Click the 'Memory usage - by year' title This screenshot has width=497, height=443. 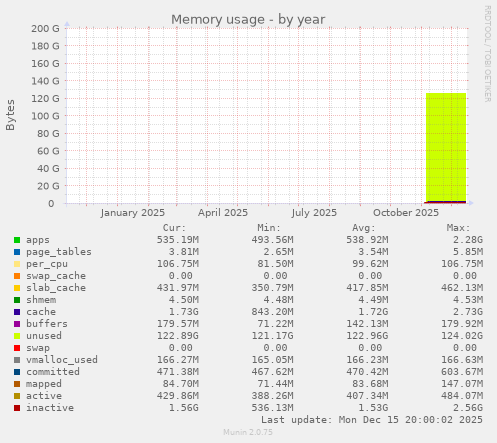coord(248,19)
